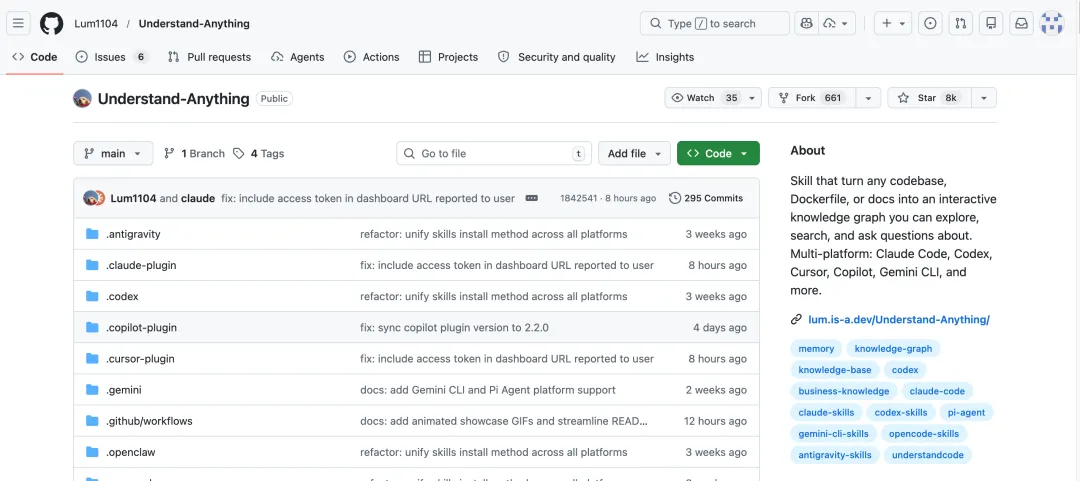Open the Insights tab

coord(665,57)
